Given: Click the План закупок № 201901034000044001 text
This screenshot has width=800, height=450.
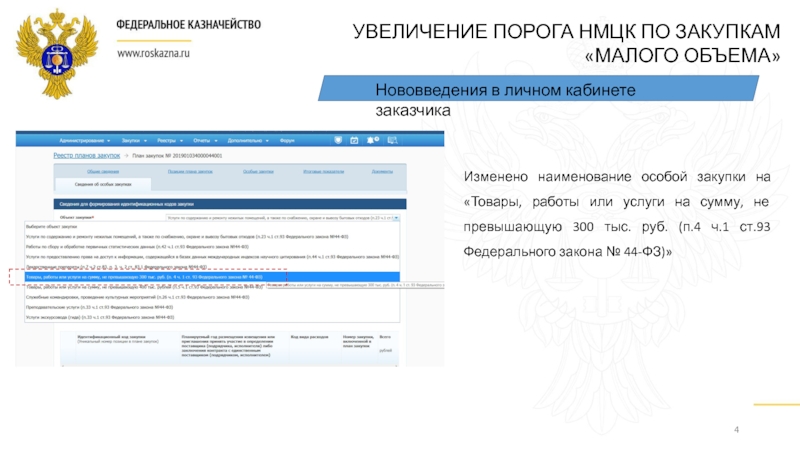Looking at the screenshot, I should [x=177, y=156].
